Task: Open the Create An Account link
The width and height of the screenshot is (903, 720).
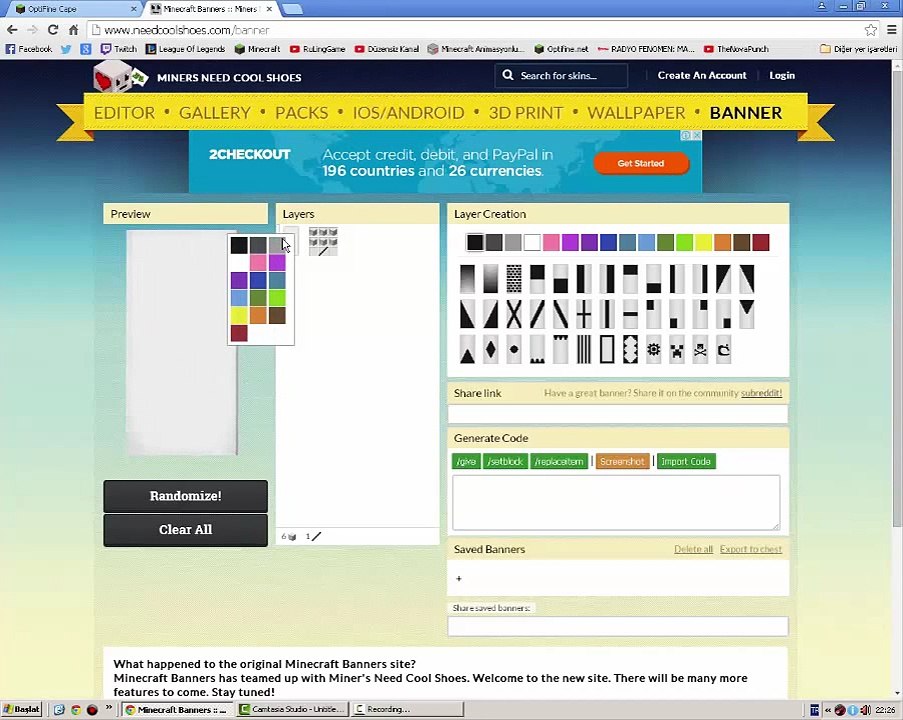Action: tap(702, 75)
